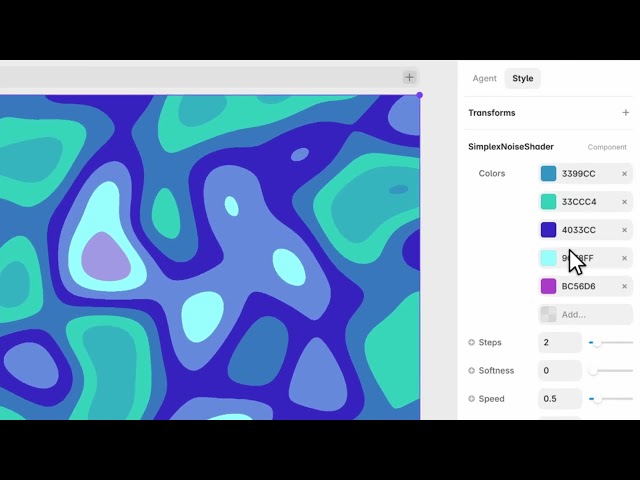
Task: Open the light cyan color swatch
Action: (548, 258)
